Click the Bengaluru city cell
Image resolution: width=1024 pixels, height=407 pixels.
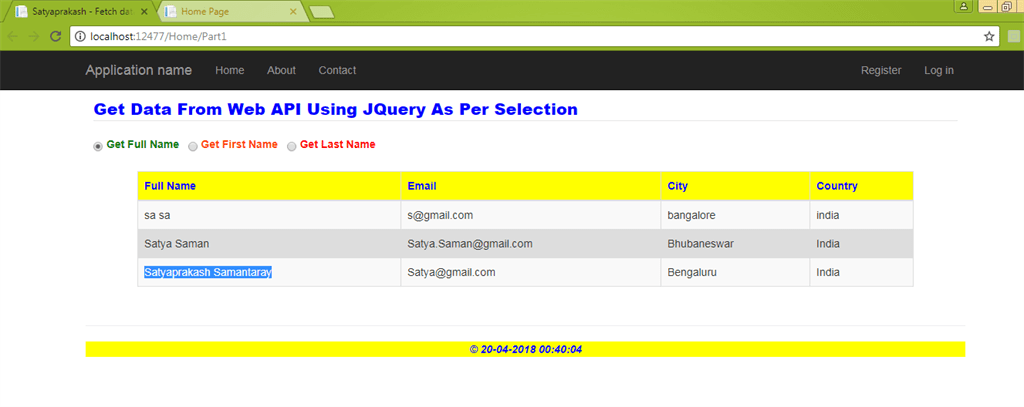tap(735, 272)
